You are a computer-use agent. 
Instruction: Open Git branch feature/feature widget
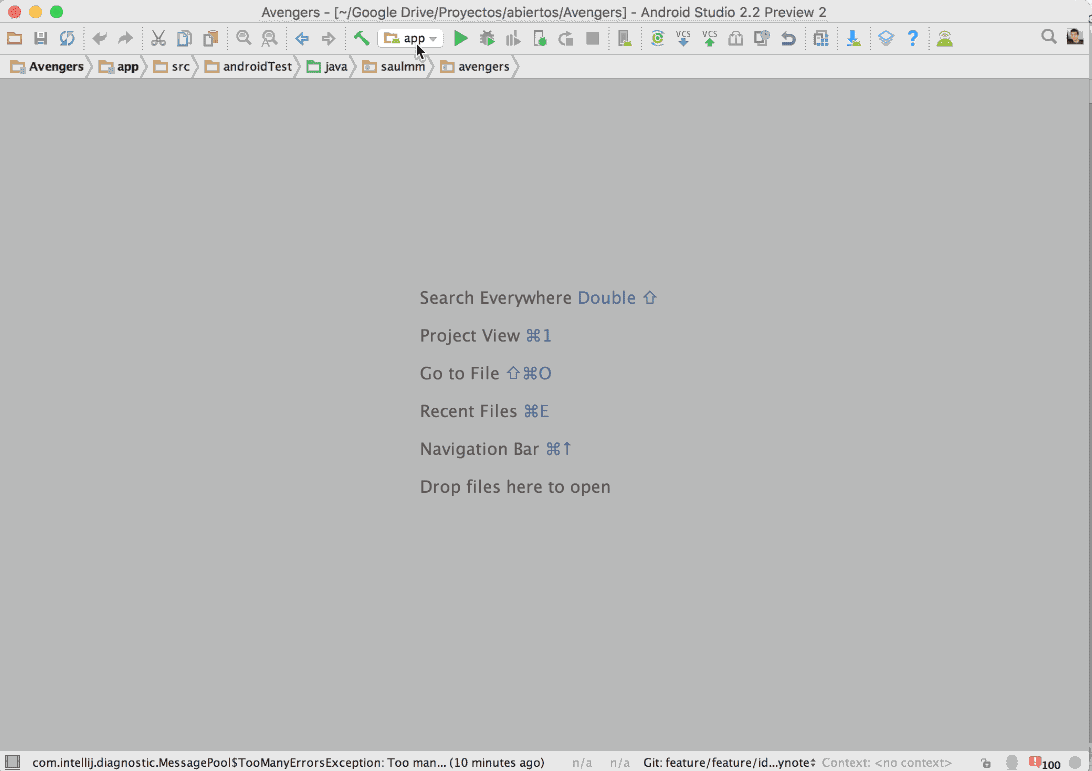[729, 763]
